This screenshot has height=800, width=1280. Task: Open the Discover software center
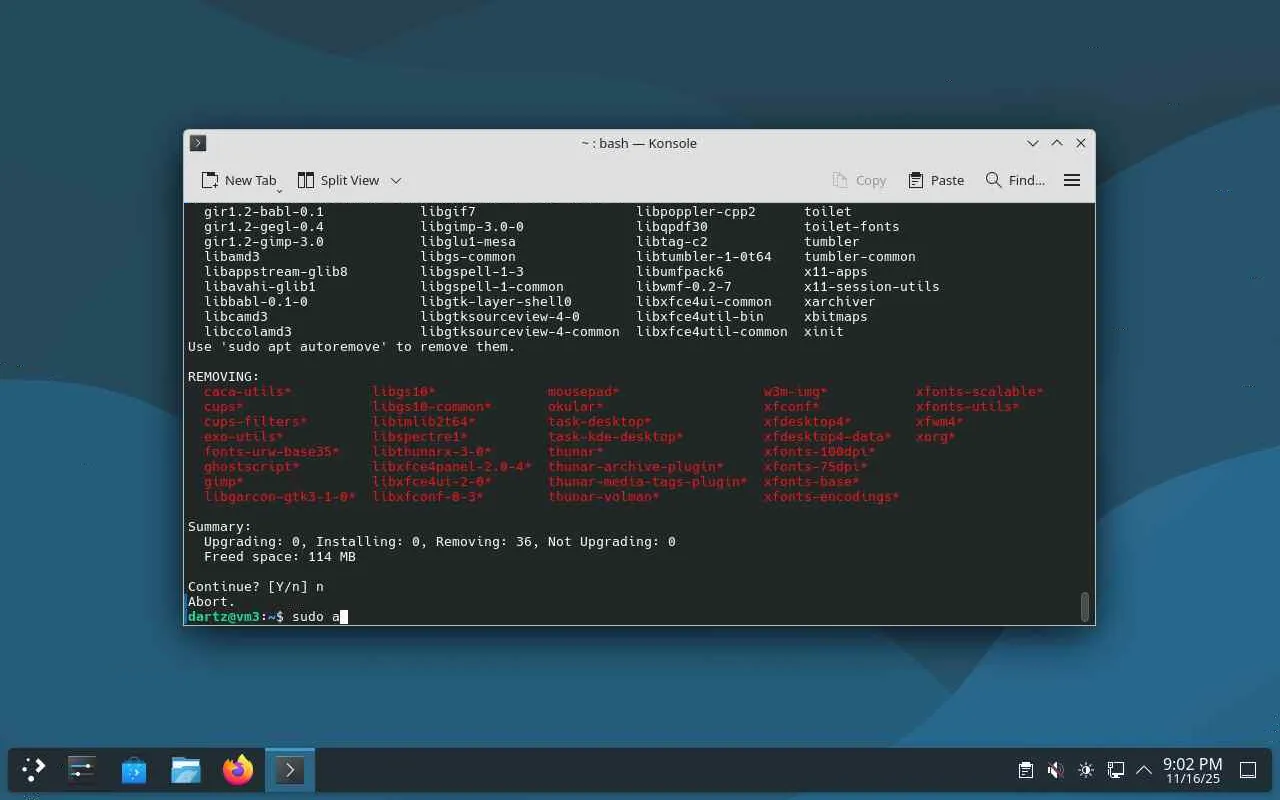(134, 770)
